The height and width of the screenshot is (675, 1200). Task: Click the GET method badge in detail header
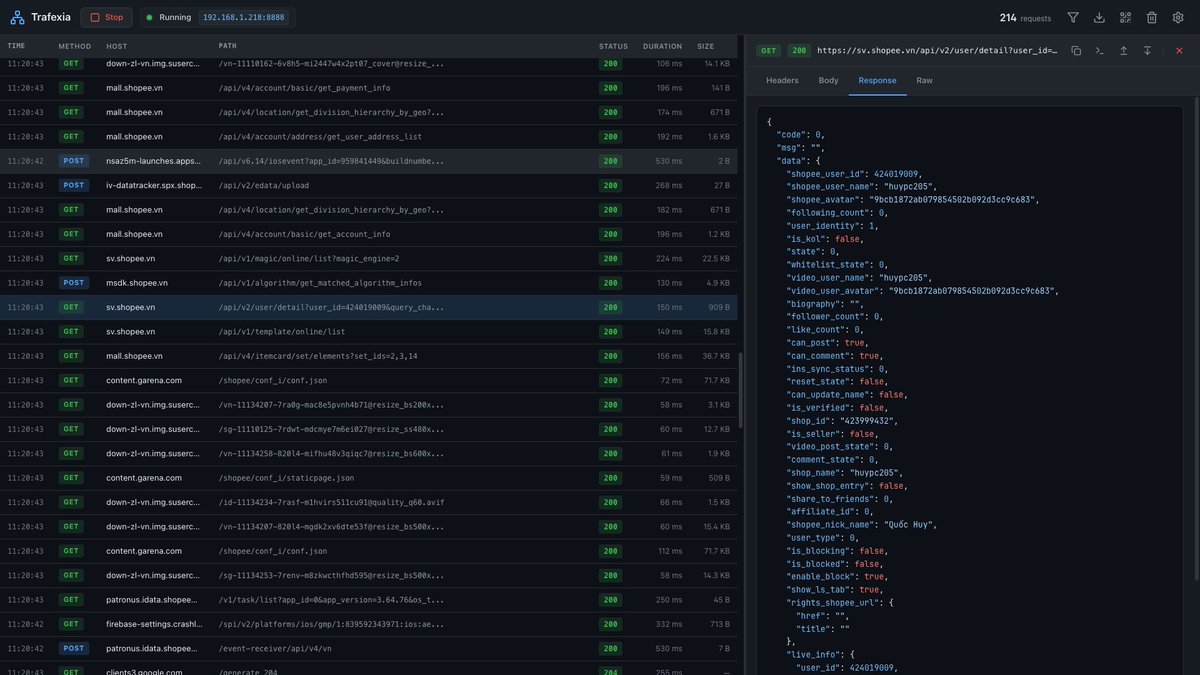(769, 50)
